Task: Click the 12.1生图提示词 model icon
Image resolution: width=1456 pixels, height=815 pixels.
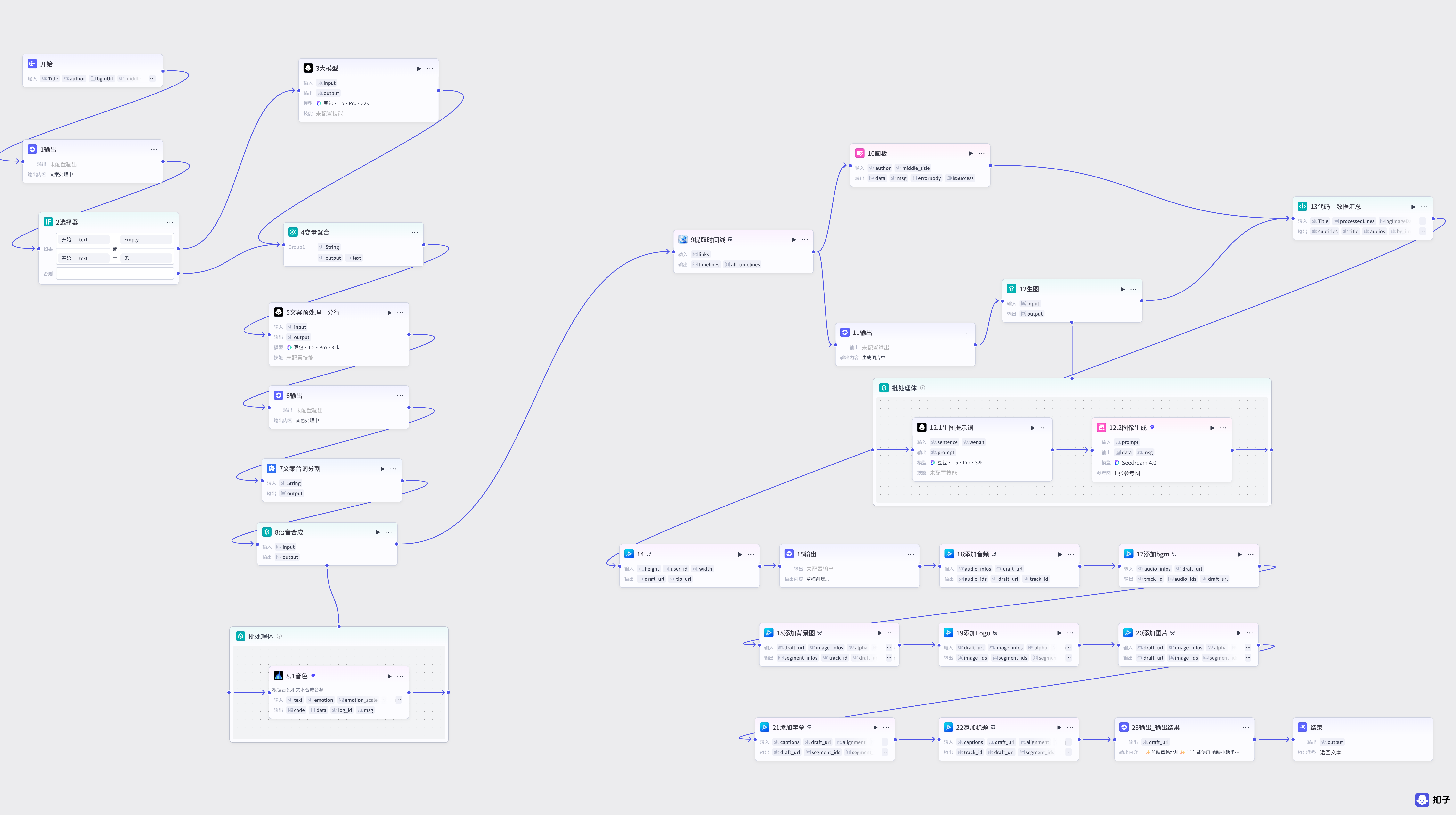Action: (922, 427)
